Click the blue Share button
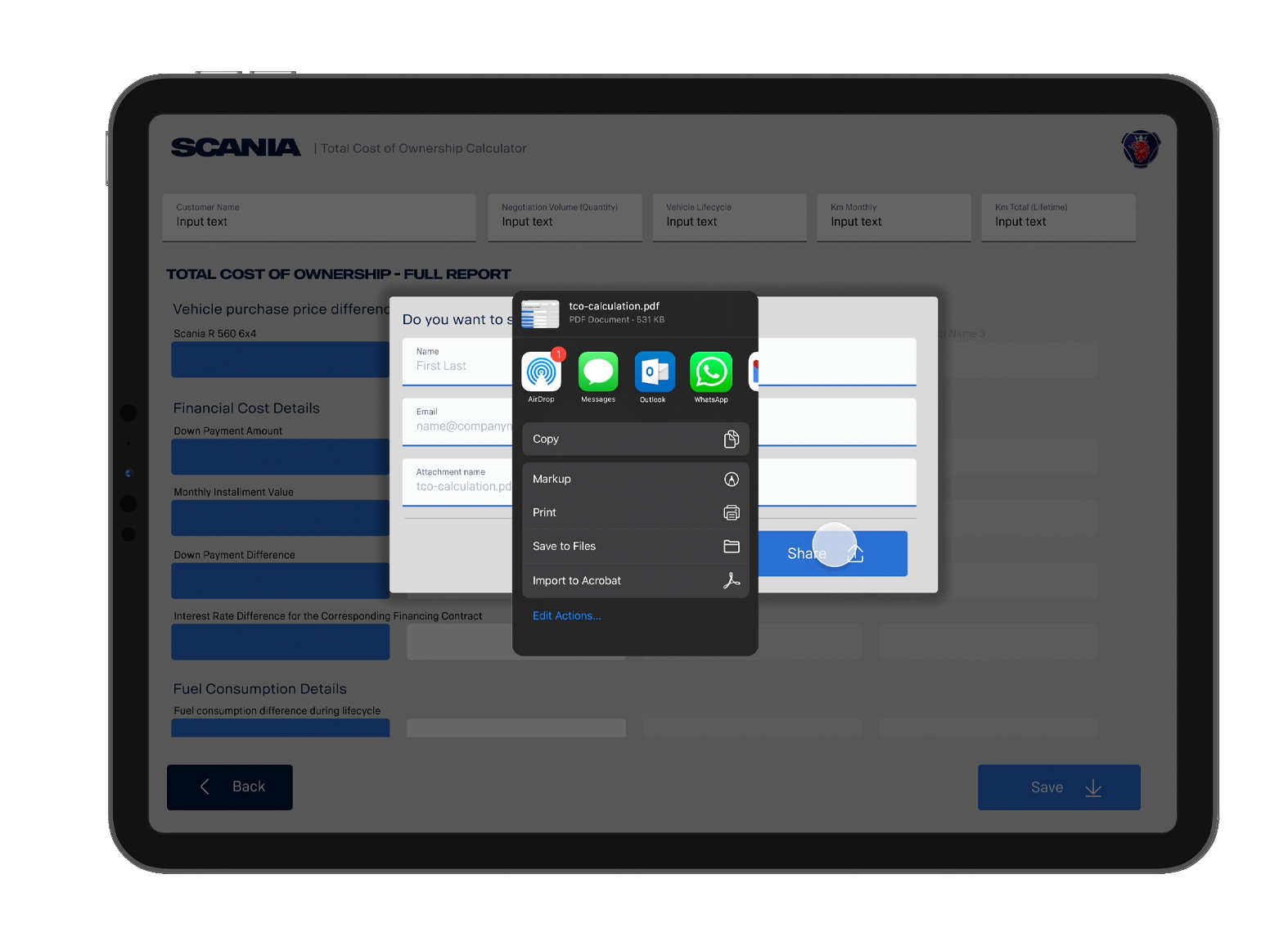Image resolution: width=1288 pixels, height=942 pixels. click(832, 553)
